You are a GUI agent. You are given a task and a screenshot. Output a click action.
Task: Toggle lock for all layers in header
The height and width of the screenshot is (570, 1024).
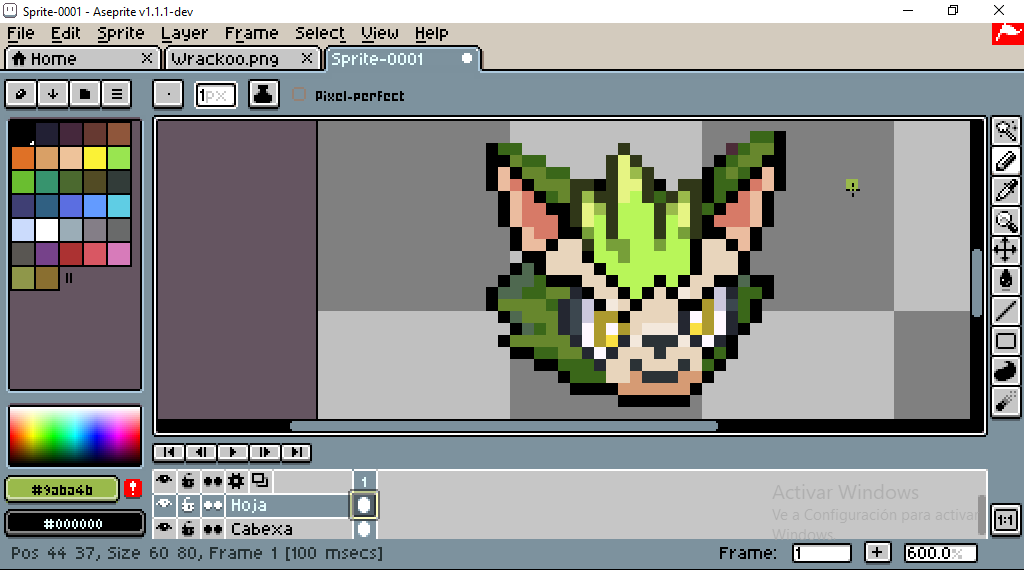[x=188, y=481]
